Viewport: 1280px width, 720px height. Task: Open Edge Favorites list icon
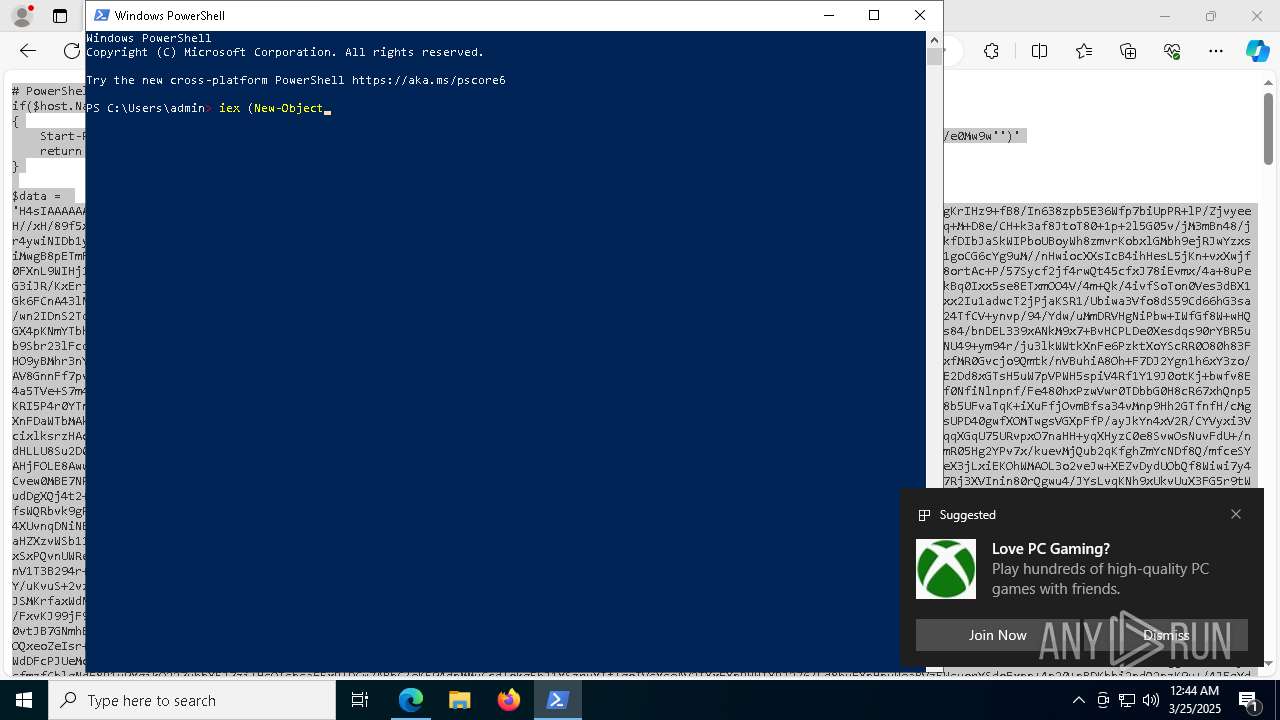click(x=1084, y=51)
